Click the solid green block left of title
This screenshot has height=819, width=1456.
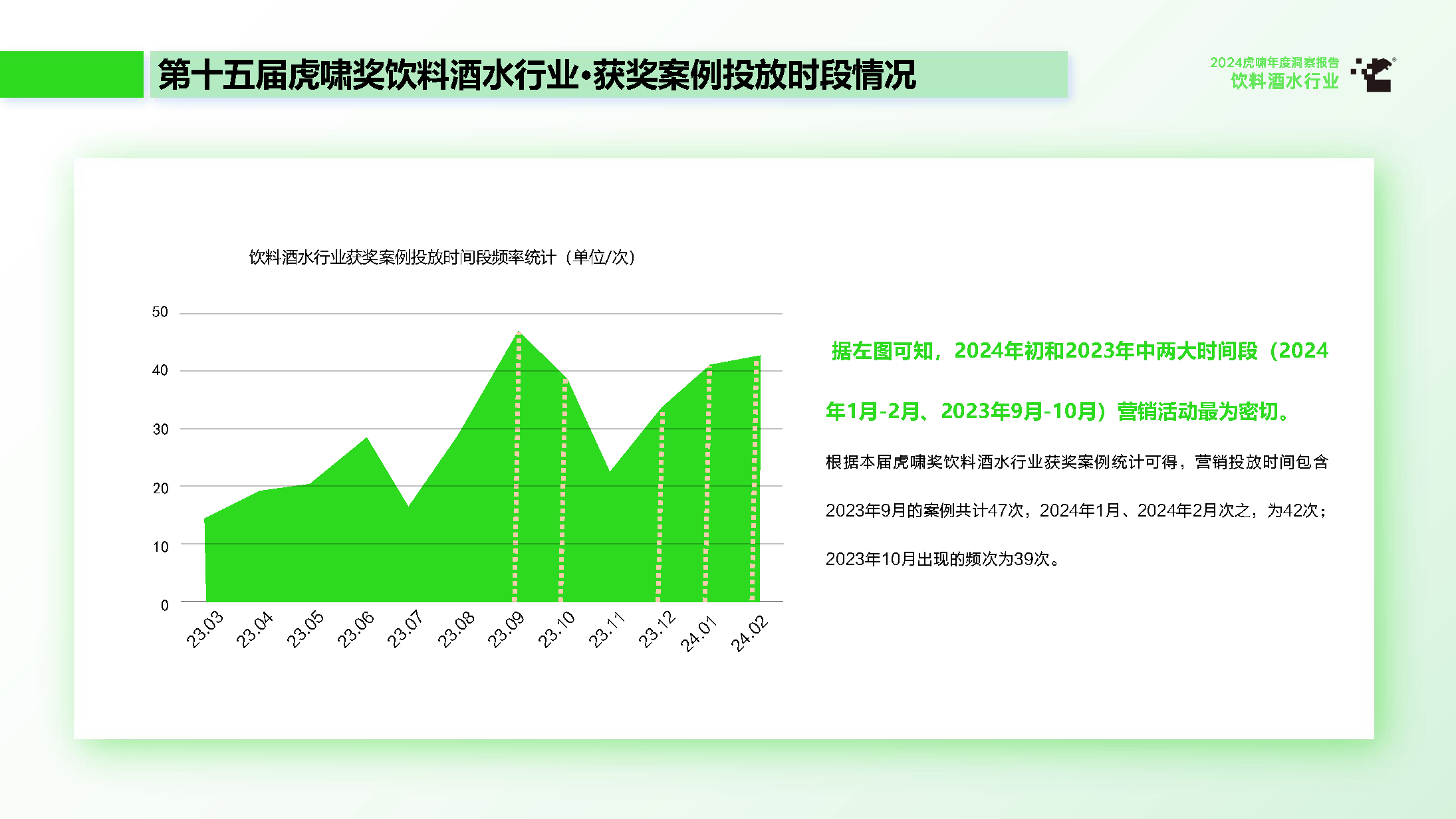[72, 74]
